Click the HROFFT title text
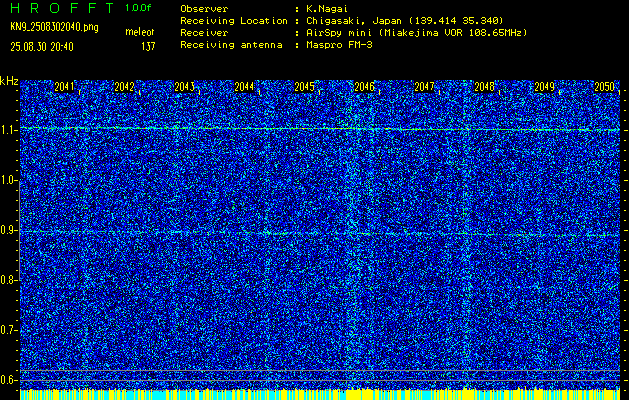This screenshot has height=400, width=629. (62, 8)
